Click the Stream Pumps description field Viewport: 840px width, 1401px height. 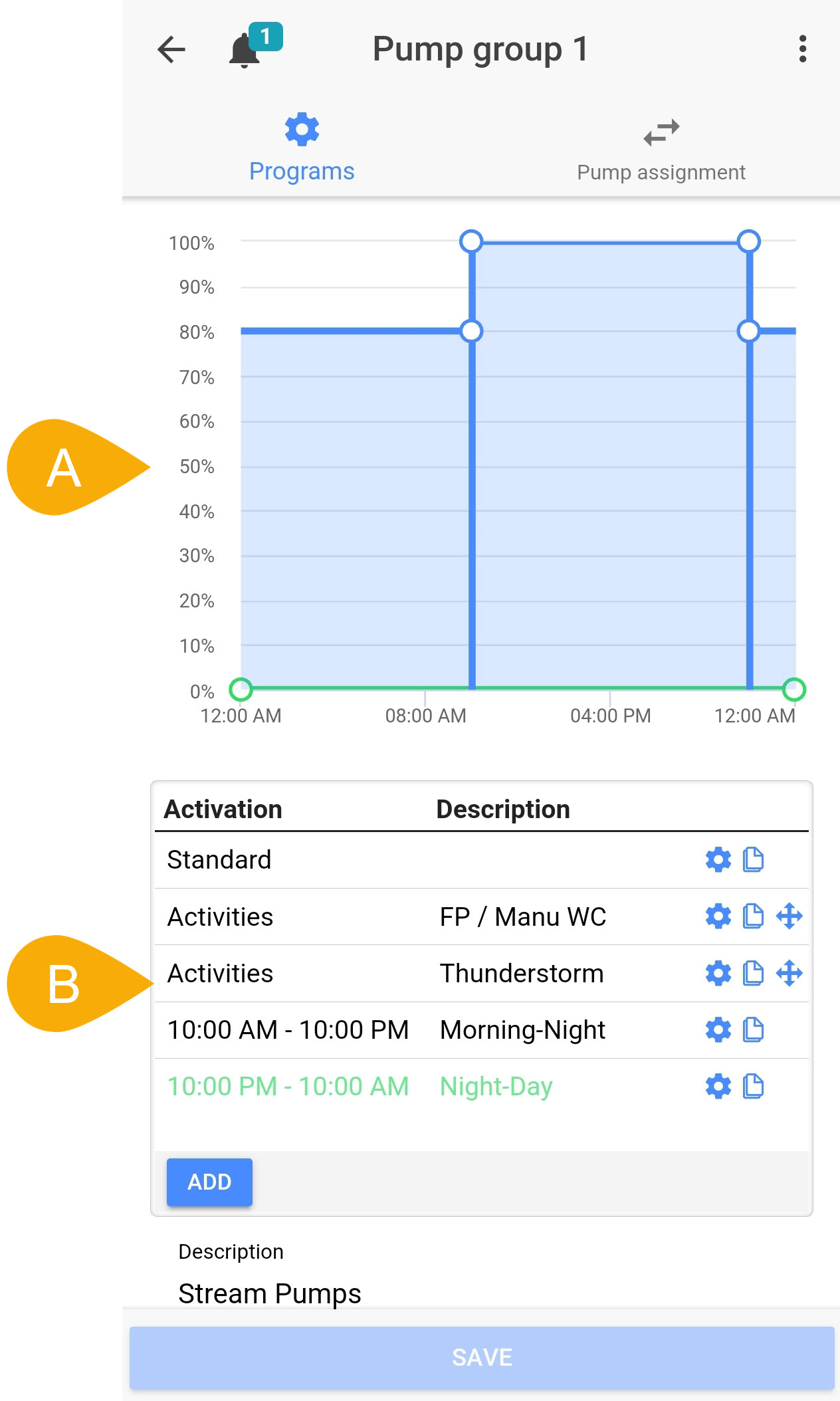click(270, 1293)
